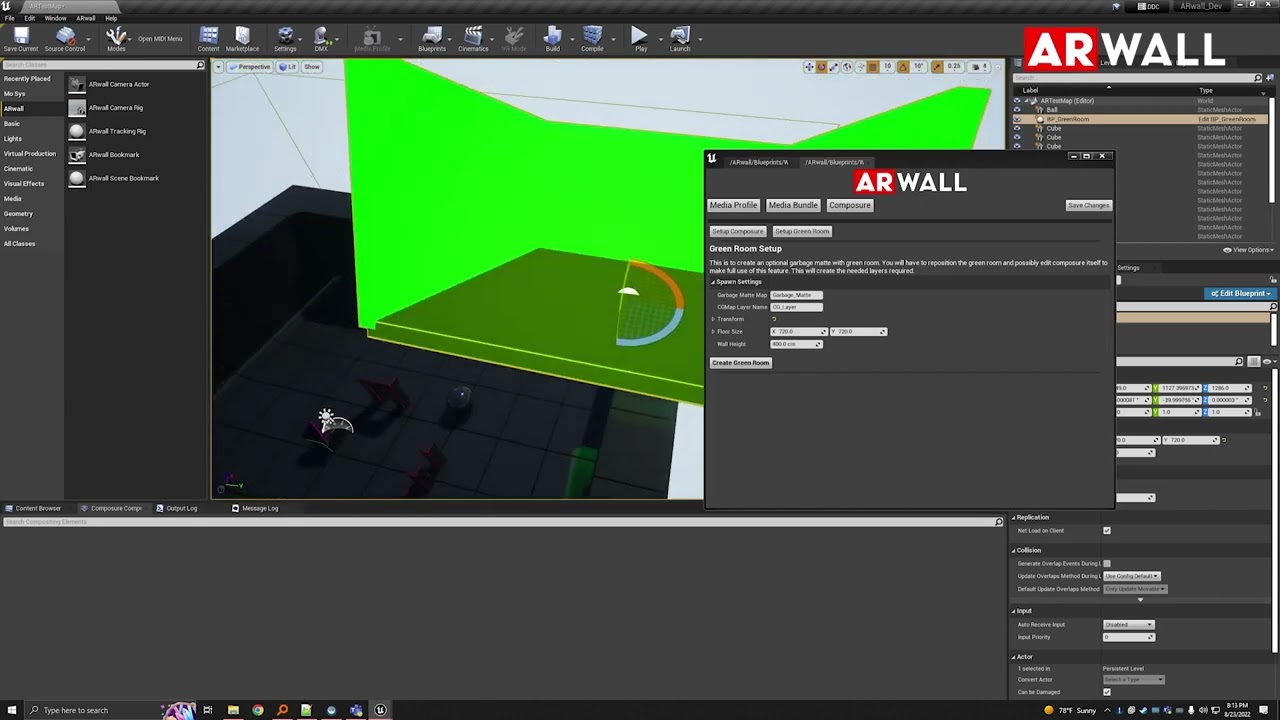Select the translate gizmo mode in viewport
Viewport: 1280px width, 720px height.
pyautogui.click(x=809, y=67)
